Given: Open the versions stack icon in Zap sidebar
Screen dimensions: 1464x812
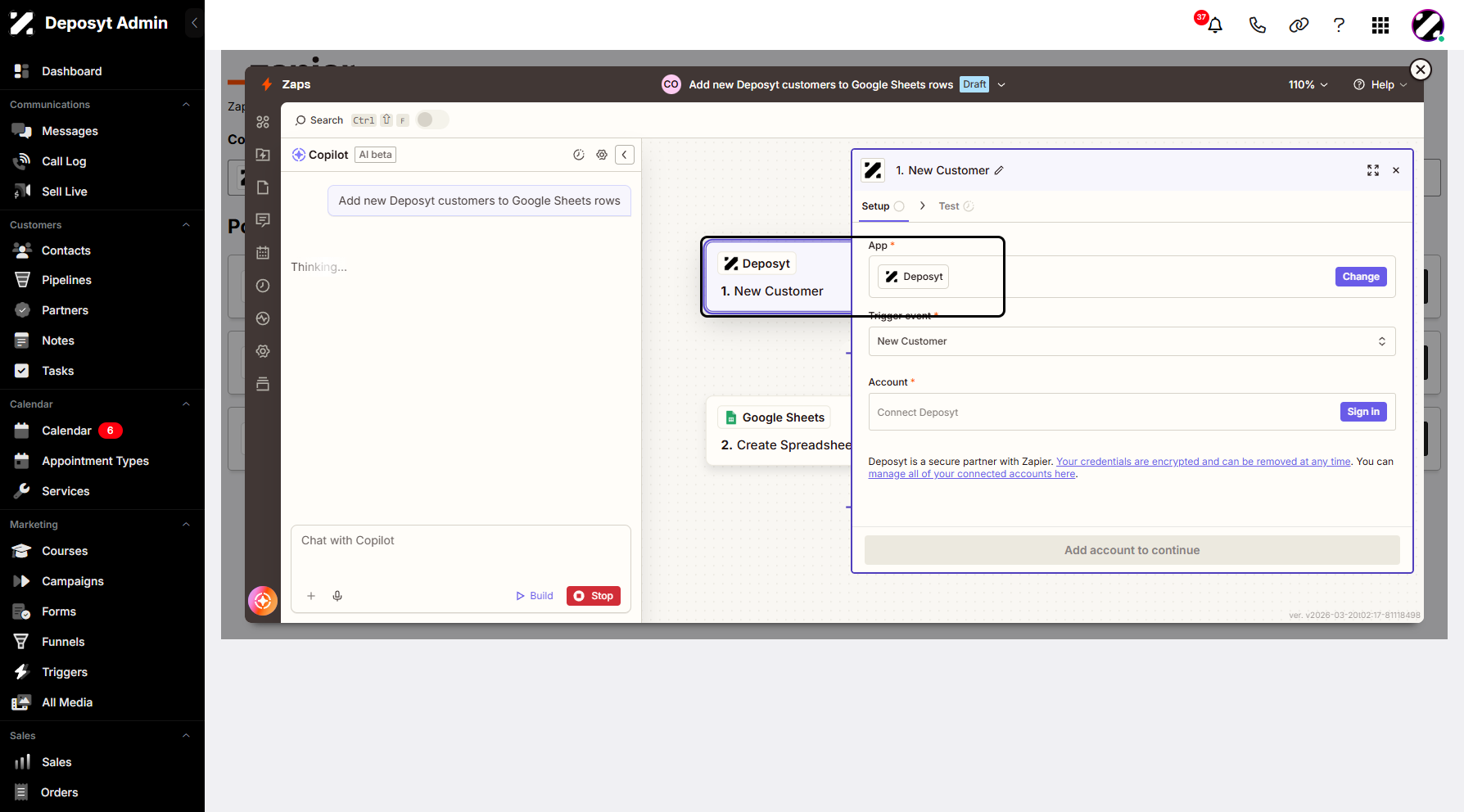Looking at the screenshot, I should [263, 384].
